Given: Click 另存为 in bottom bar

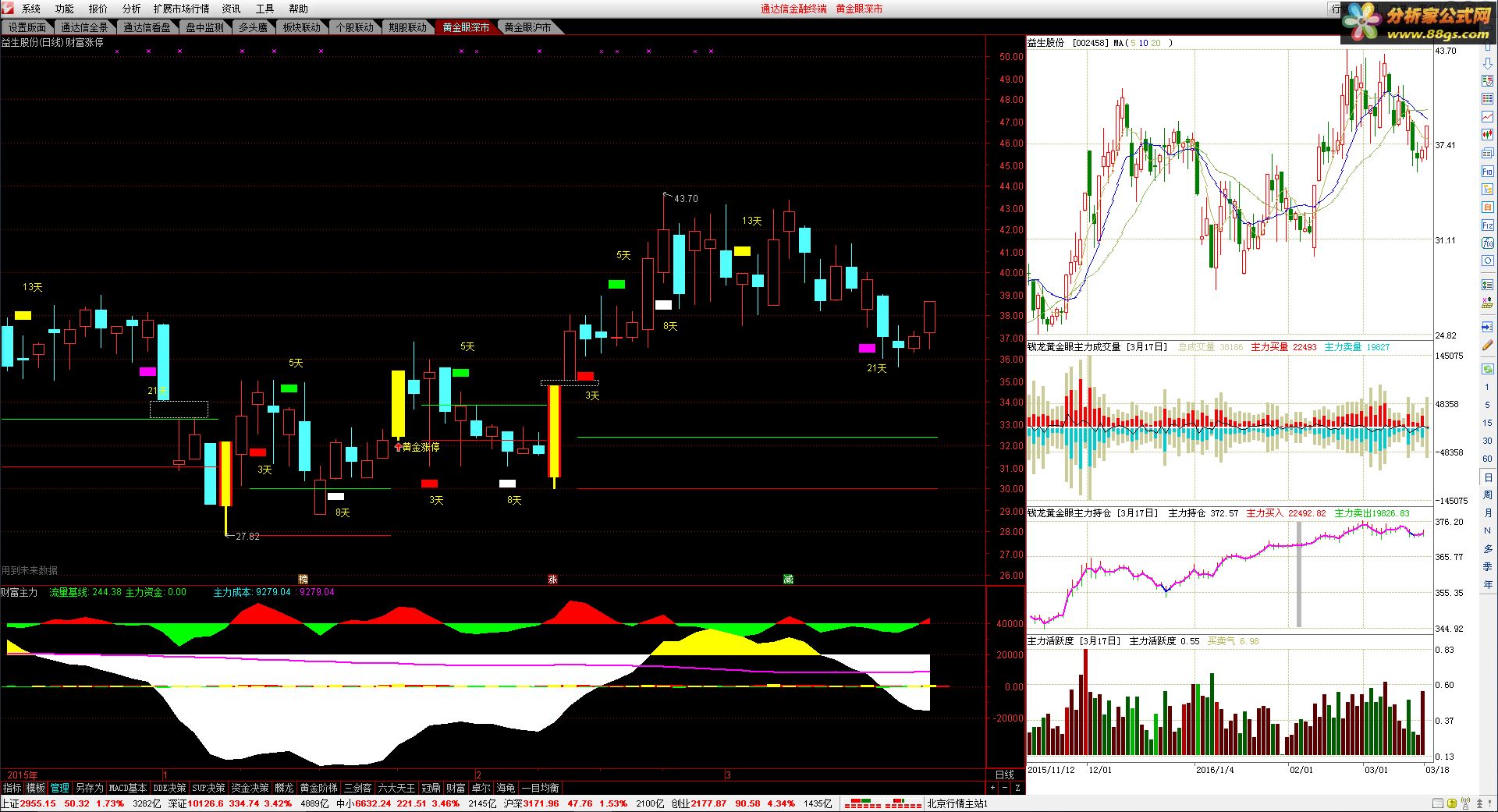Looking at the screenshot, I should (x=89, y=788).
